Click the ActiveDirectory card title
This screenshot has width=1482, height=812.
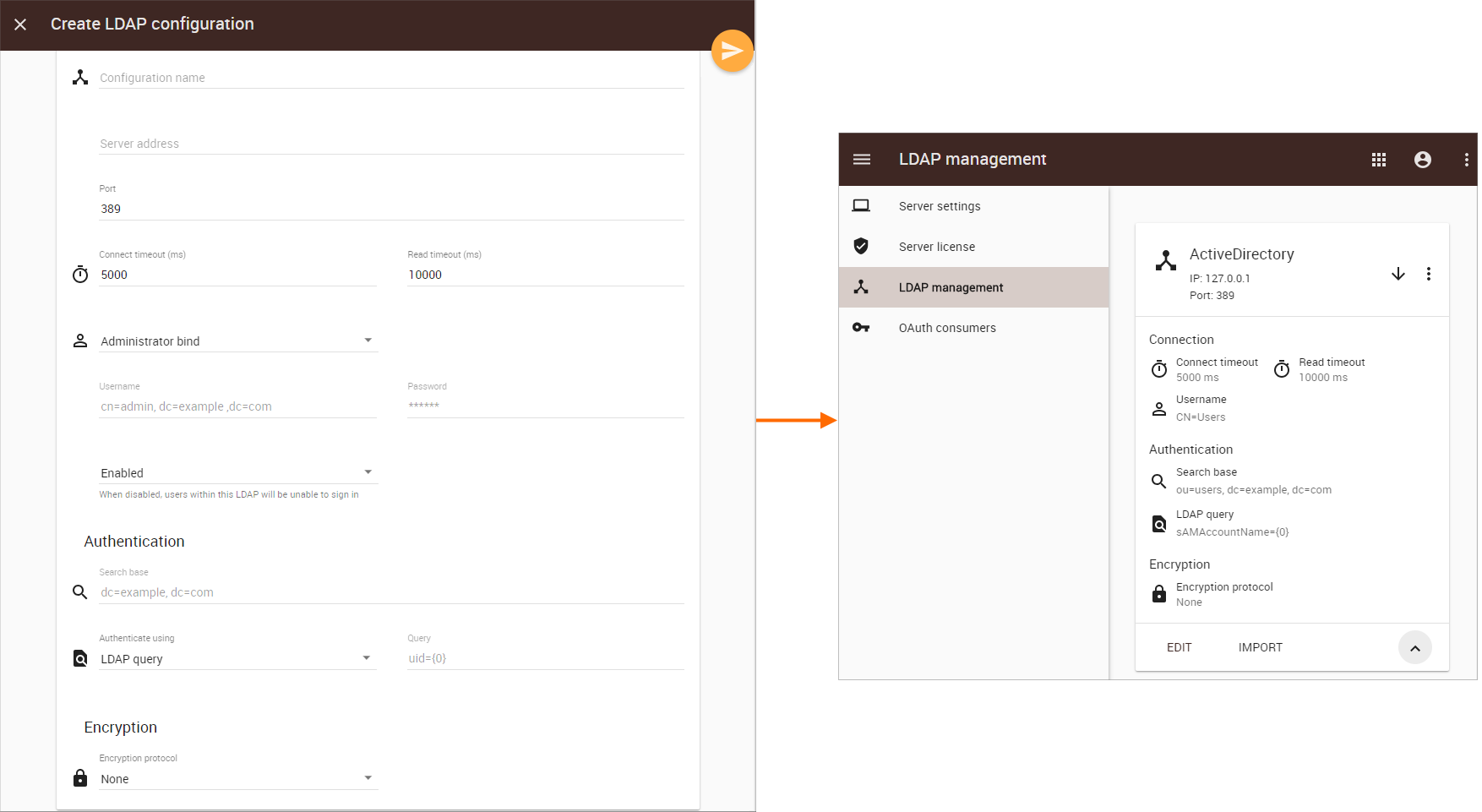point(1241,254)
